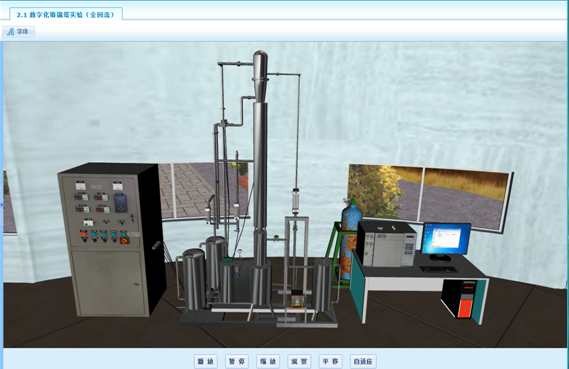This screenshot has height=369, width=569.
Task: Activate the 观察 observe mode button
Action: click(x=299, y=361)
